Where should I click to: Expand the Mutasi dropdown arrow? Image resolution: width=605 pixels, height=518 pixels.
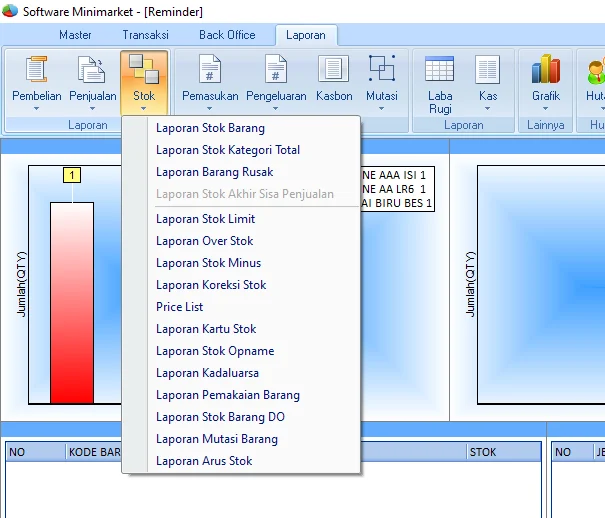(x=381, y=109)
